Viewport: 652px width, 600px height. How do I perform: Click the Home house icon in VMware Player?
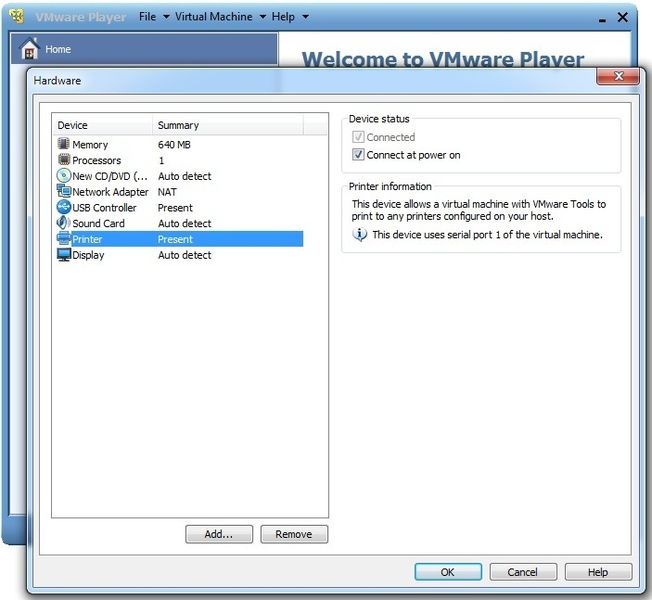tap(30, 49)
